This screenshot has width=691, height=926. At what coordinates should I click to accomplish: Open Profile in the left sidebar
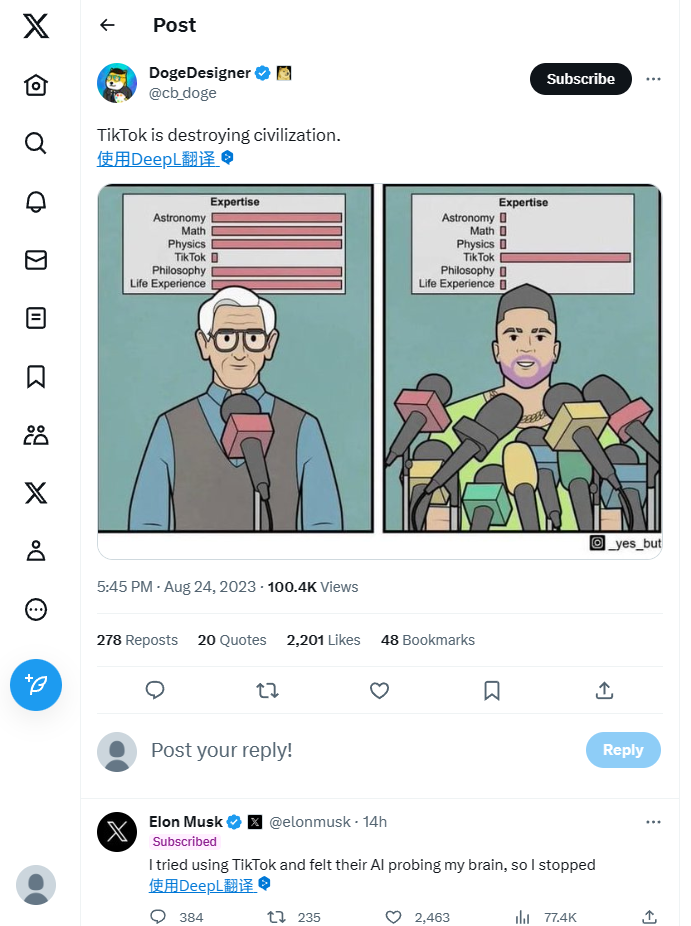pyautogui.click(x=36, y=551)
